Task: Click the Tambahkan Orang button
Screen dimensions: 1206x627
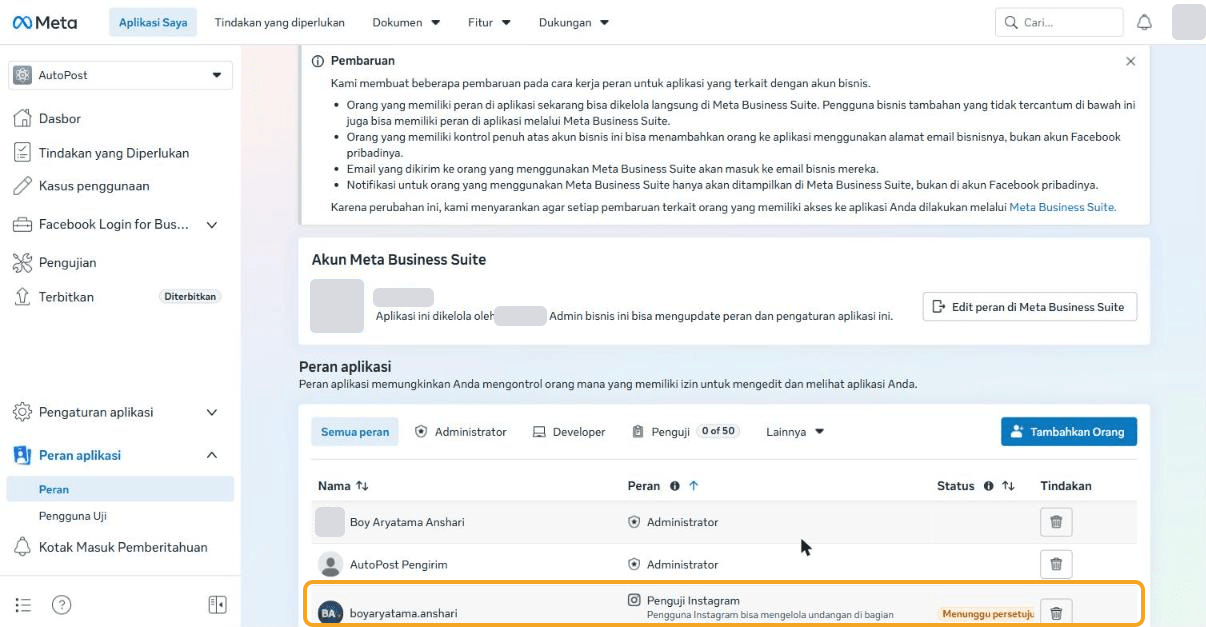Action: click(x=1069, y=432)
